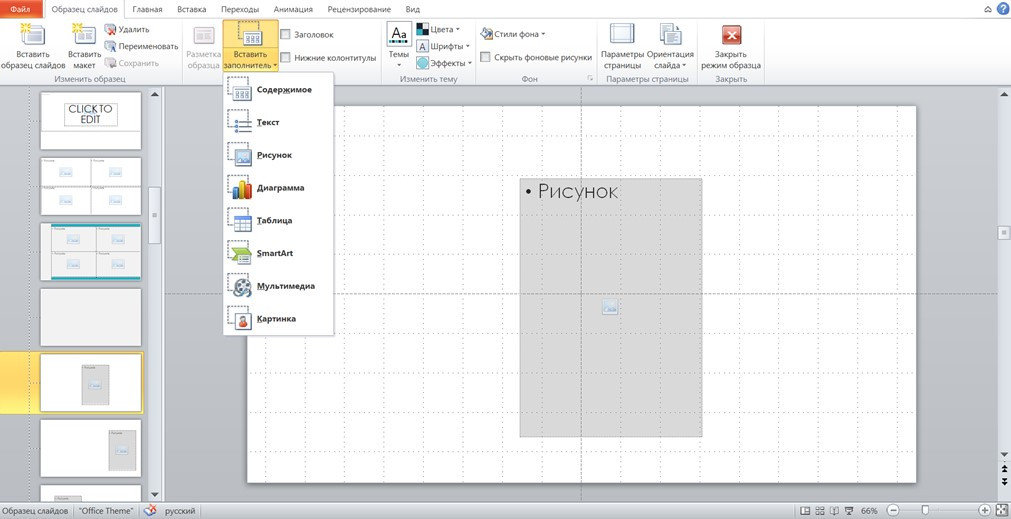Click the Удалить button
The width and height of the screenshot is (1011, 519).
[127, 30]
